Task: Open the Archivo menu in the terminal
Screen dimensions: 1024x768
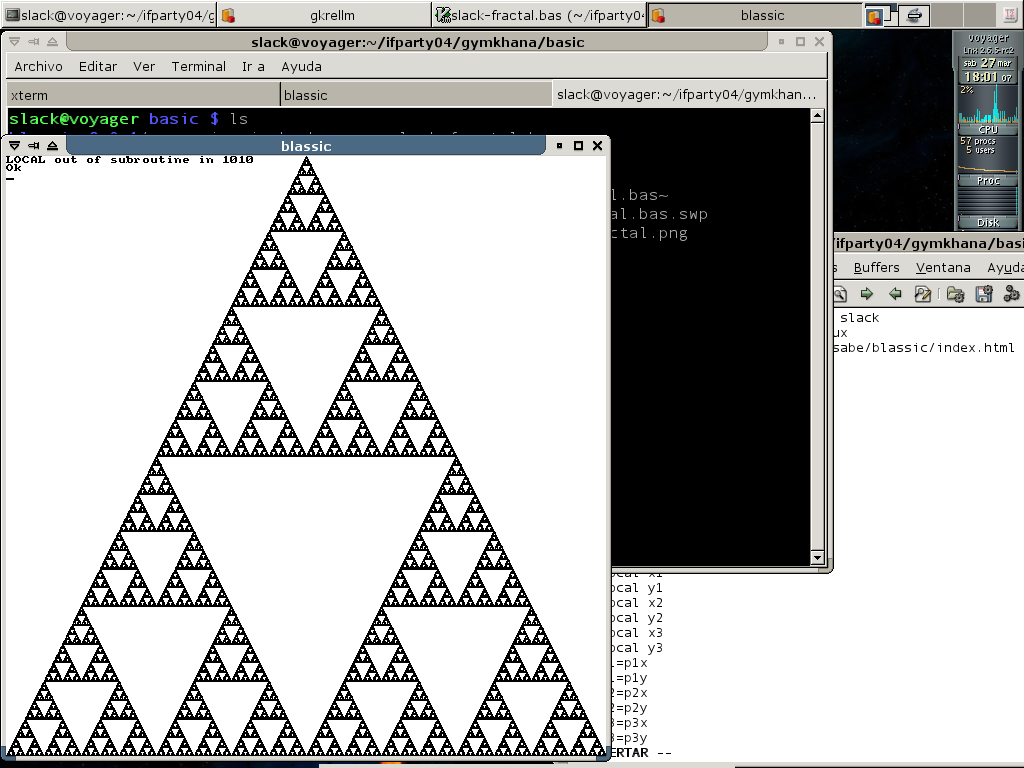Action: pos(38,66)
